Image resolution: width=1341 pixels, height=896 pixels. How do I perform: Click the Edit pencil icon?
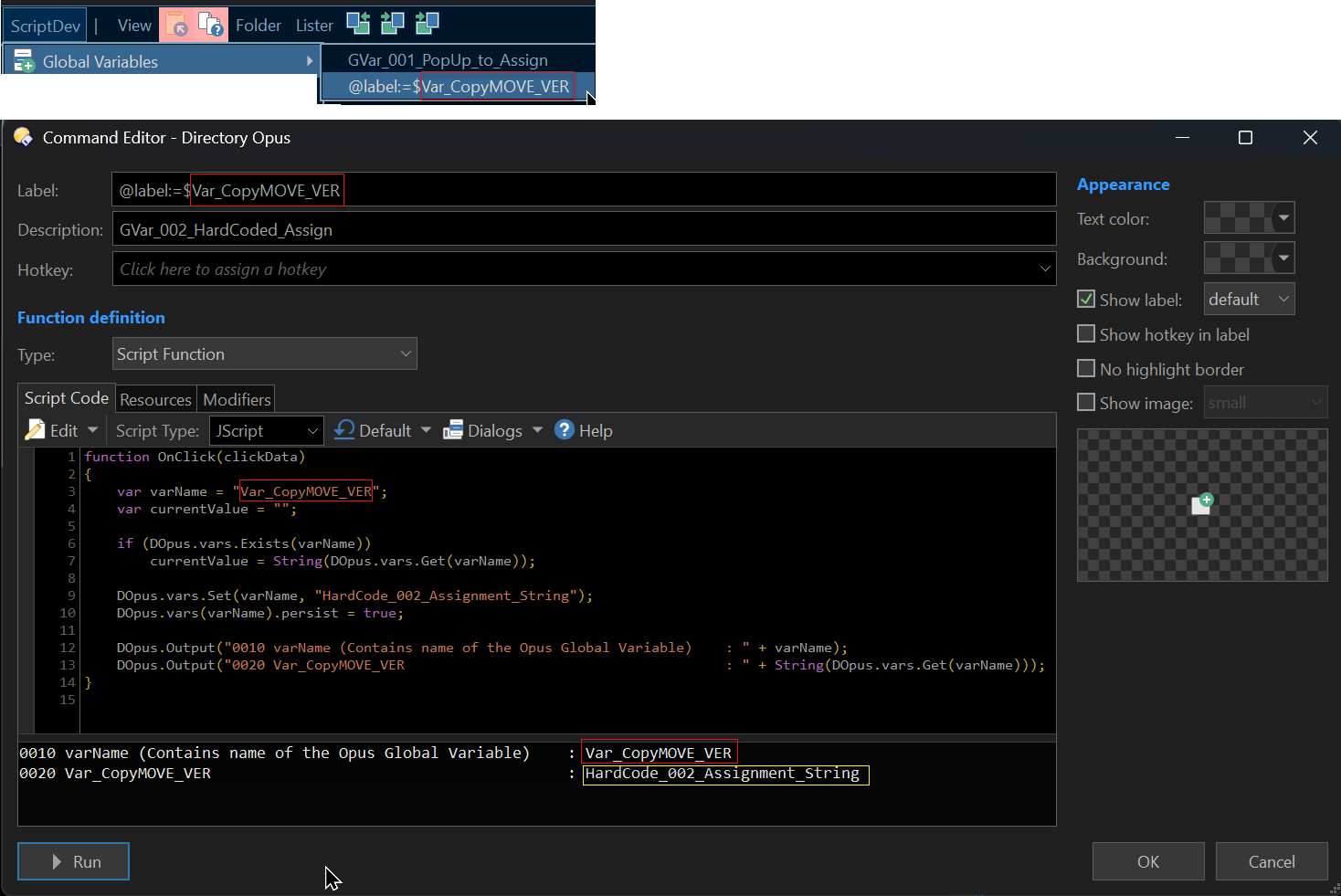coord(36,430)
